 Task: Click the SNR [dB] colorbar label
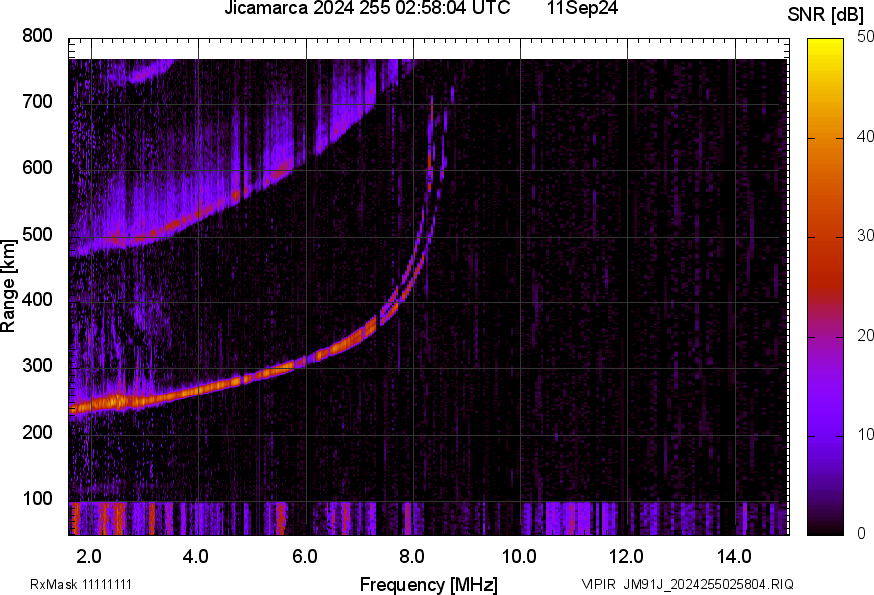(823, 12)
